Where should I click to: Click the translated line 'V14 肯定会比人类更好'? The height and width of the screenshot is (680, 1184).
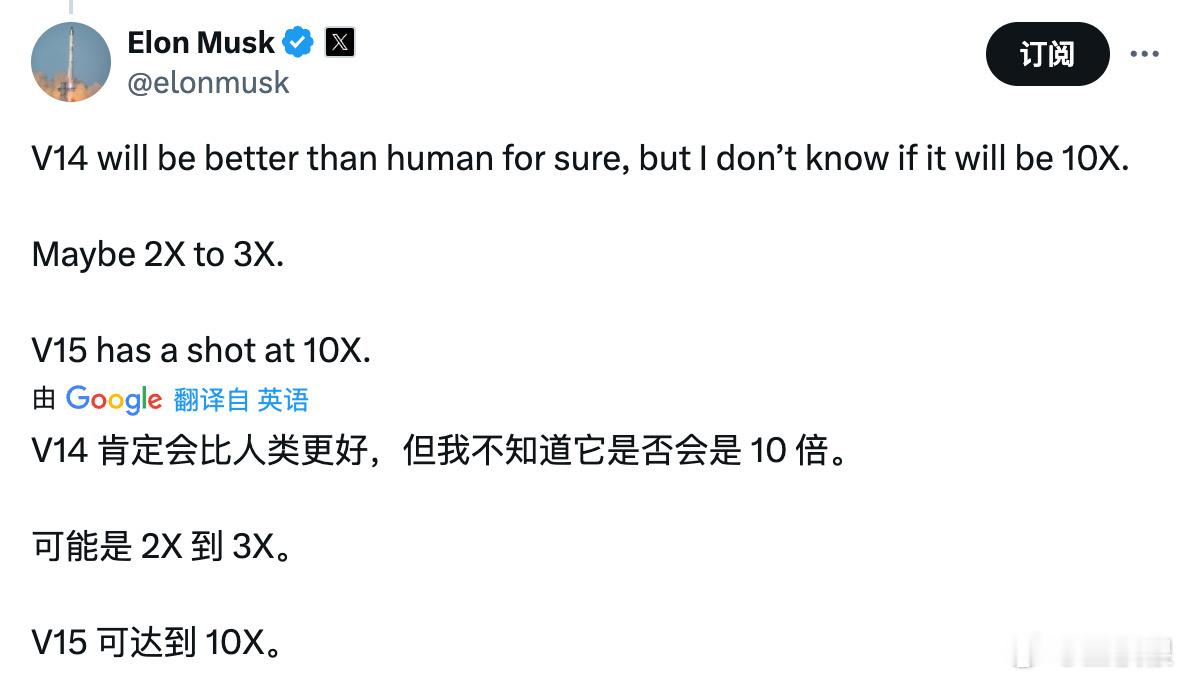point(439,451)
